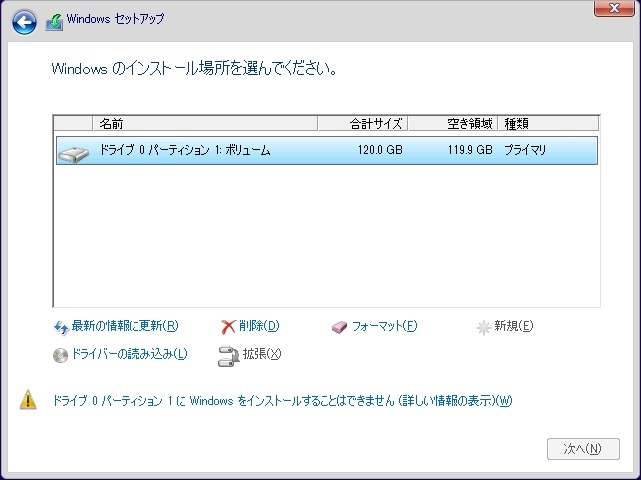Image resolution: width=641 pixels, height=480 pixels.
Task: Click the yellow warning triangle icon
Action: [x=28, y=400]
